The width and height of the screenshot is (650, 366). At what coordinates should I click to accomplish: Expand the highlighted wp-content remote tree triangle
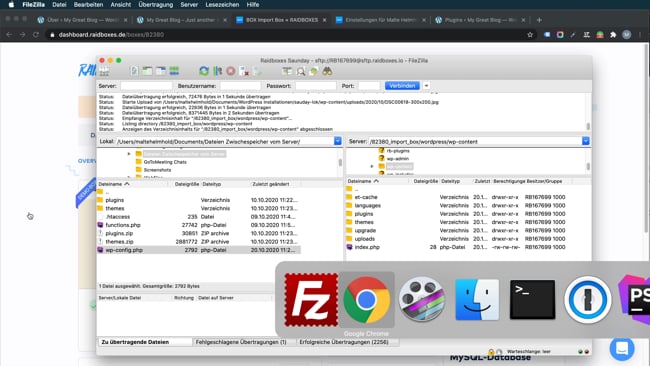click(x=372, y=166)
